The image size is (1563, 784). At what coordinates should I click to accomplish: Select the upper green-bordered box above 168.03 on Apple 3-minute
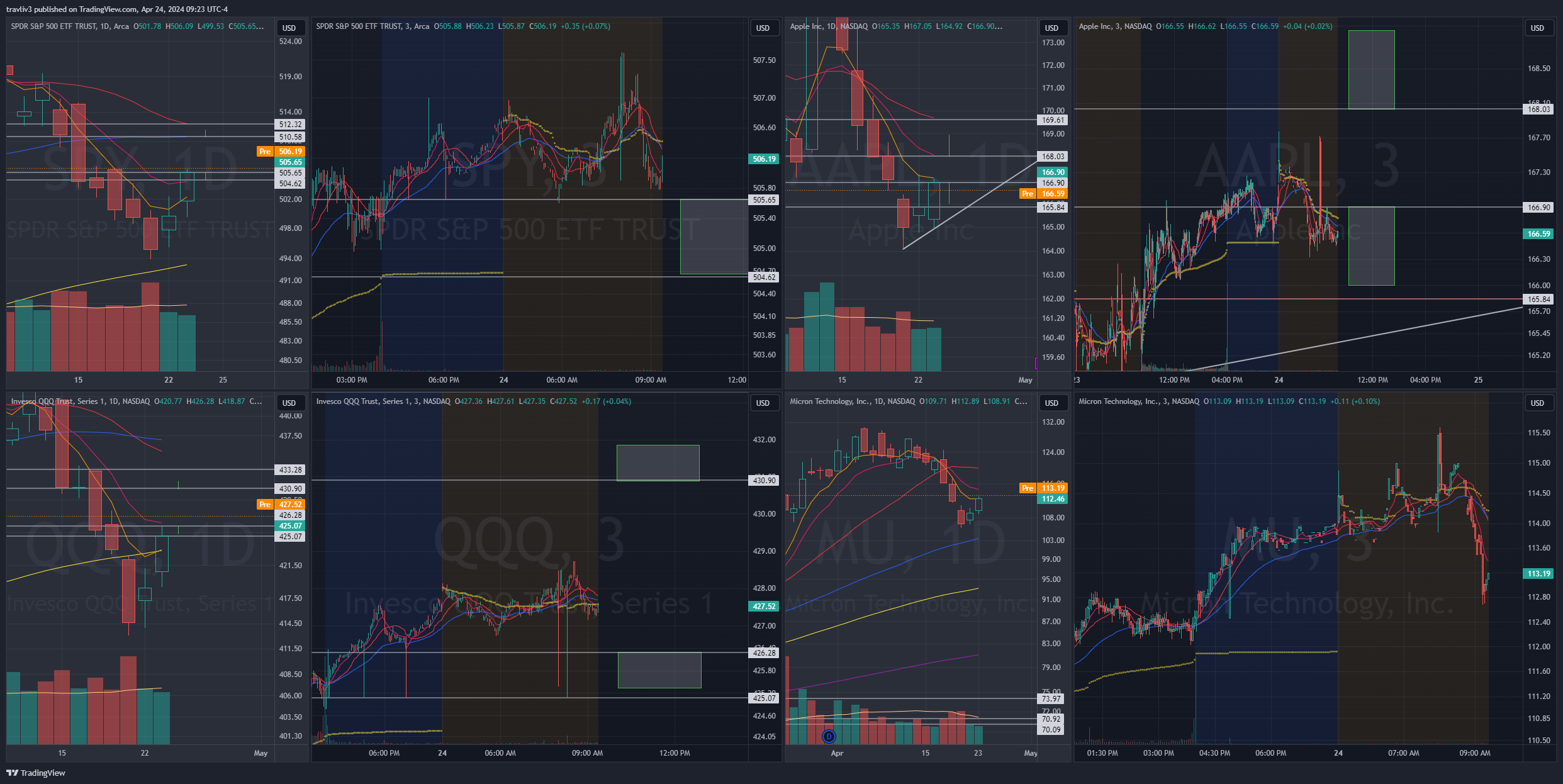[1371, 70]
